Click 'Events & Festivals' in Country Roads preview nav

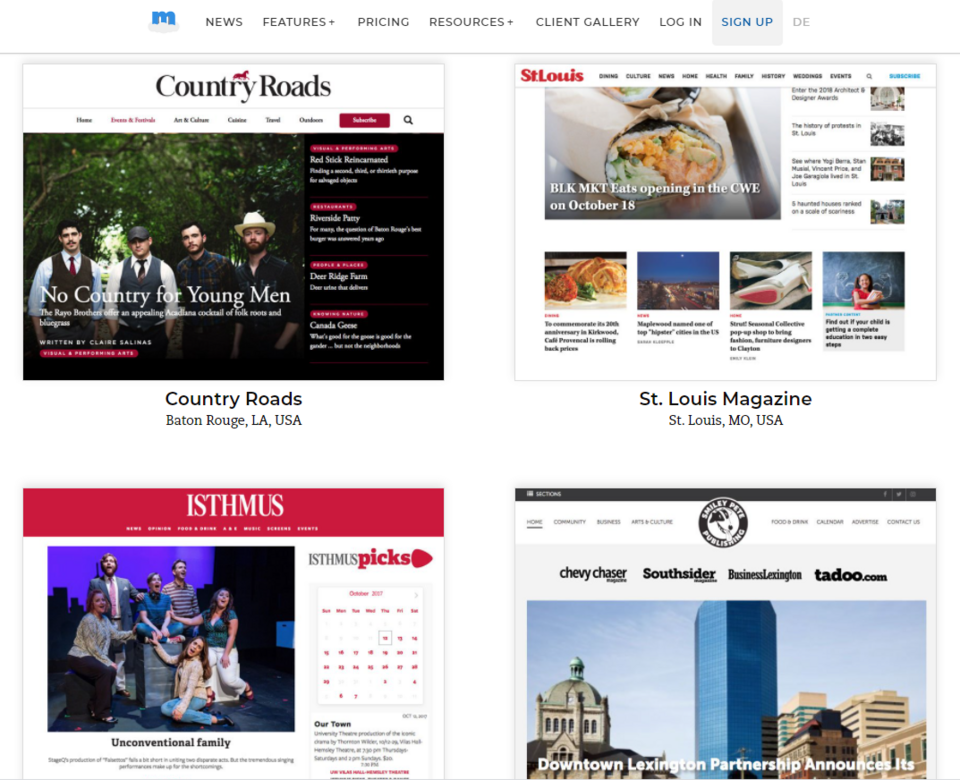[133, 120]
